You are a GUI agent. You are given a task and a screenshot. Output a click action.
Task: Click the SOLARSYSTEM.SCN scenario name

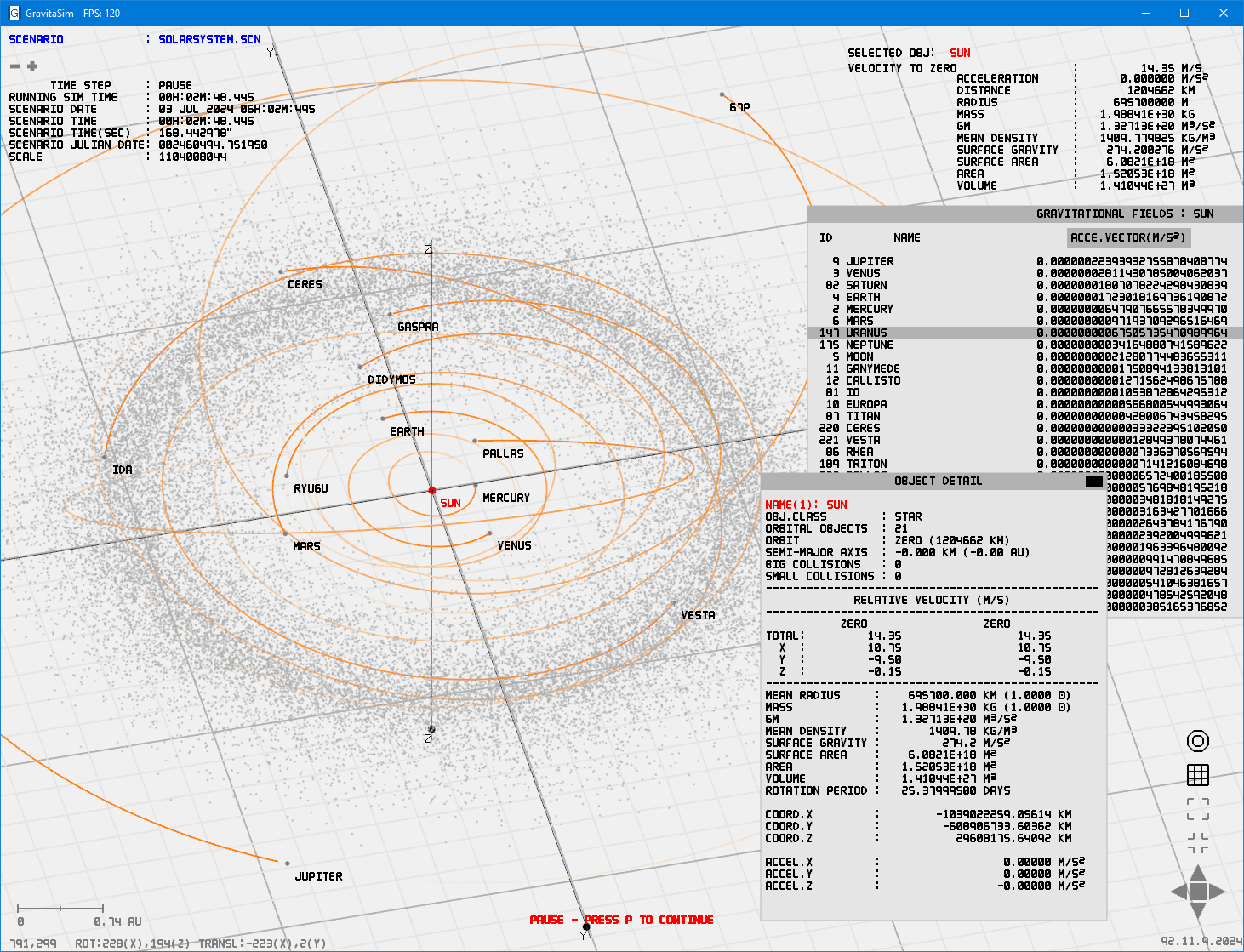(209, 39)
